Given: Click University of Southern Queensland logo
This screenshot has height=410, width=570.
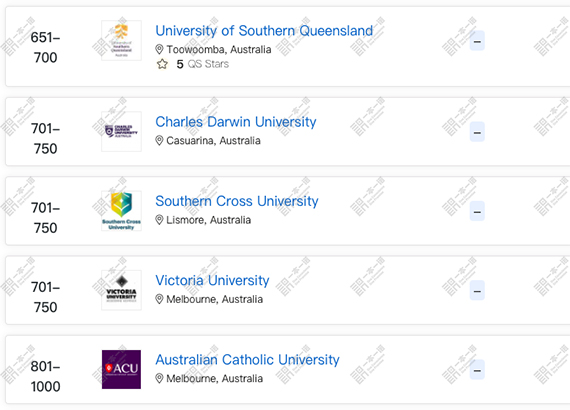Looking at the screenshot, I should click(121, 40).
